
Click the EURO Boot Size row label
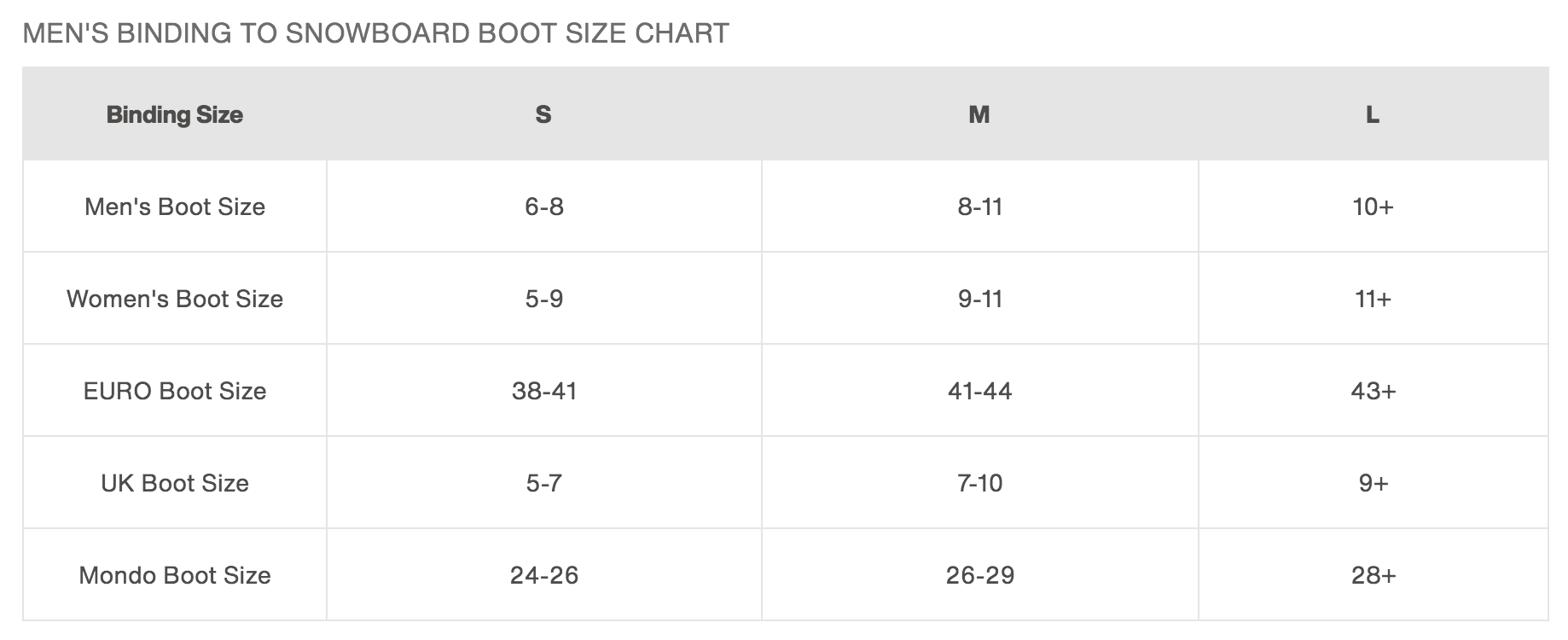pos(174,391)
